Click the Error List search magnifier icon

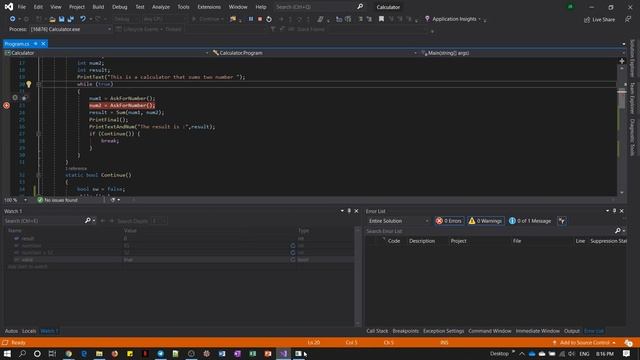click(x=618, y=231)
